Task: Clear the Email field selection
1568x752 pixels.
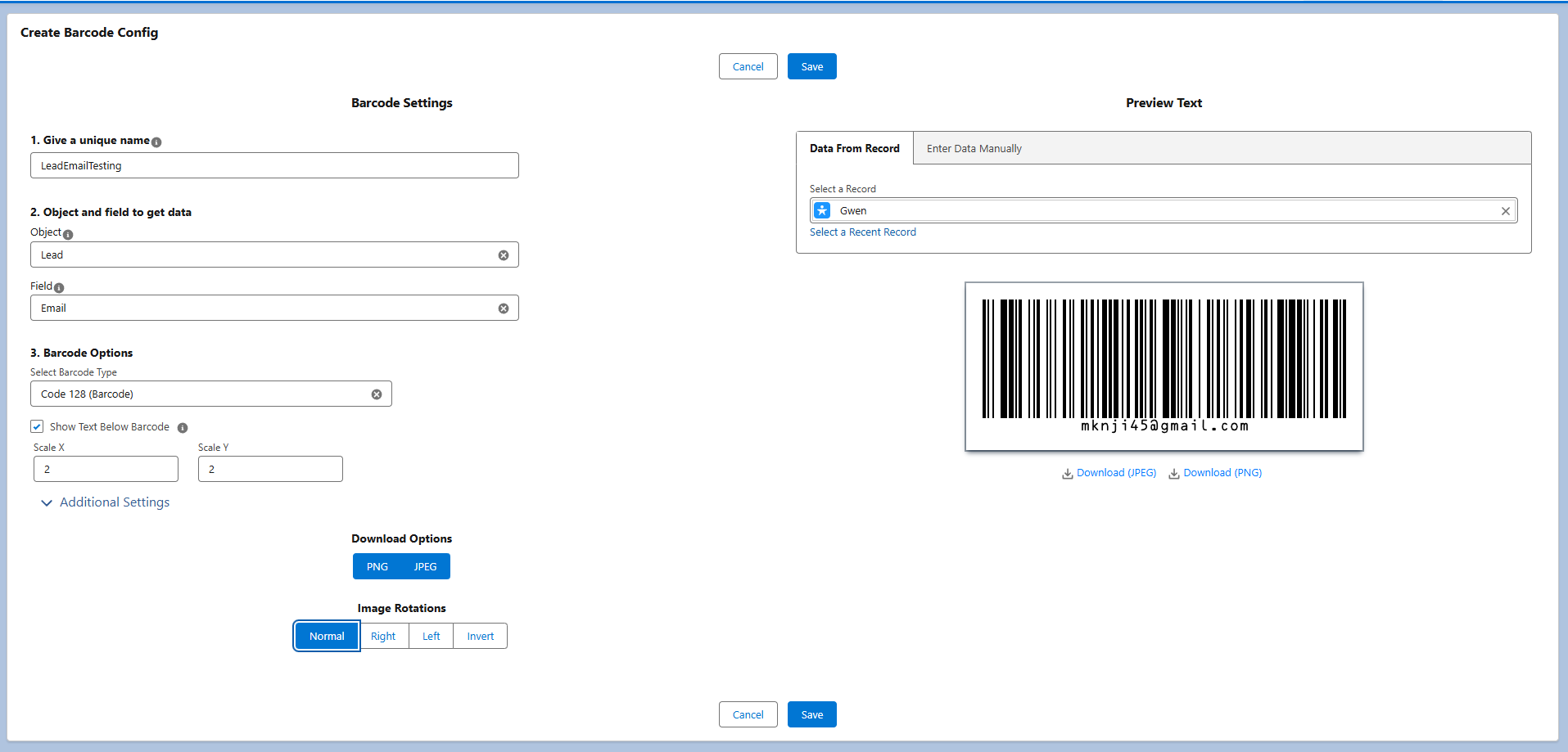Action: point(504,308)
